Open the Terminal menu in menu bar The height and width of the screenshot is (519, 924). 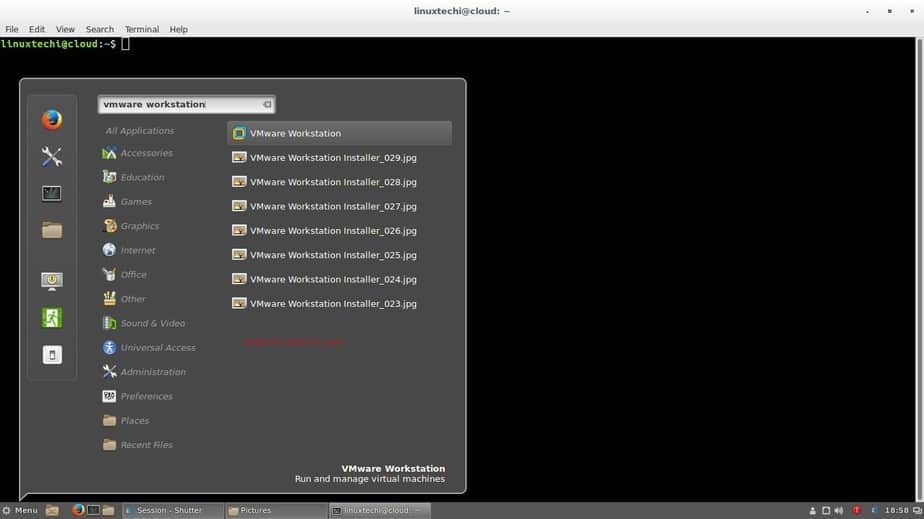(x=142, y=29)
